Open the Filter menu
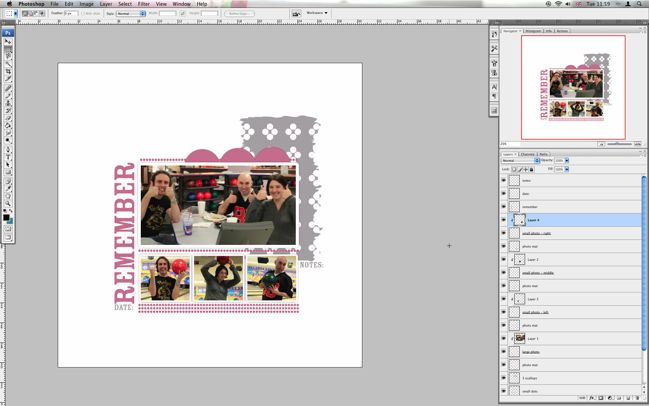Image resolution: width=649 pixels, height=406 pixels. [x=144, y=4]
